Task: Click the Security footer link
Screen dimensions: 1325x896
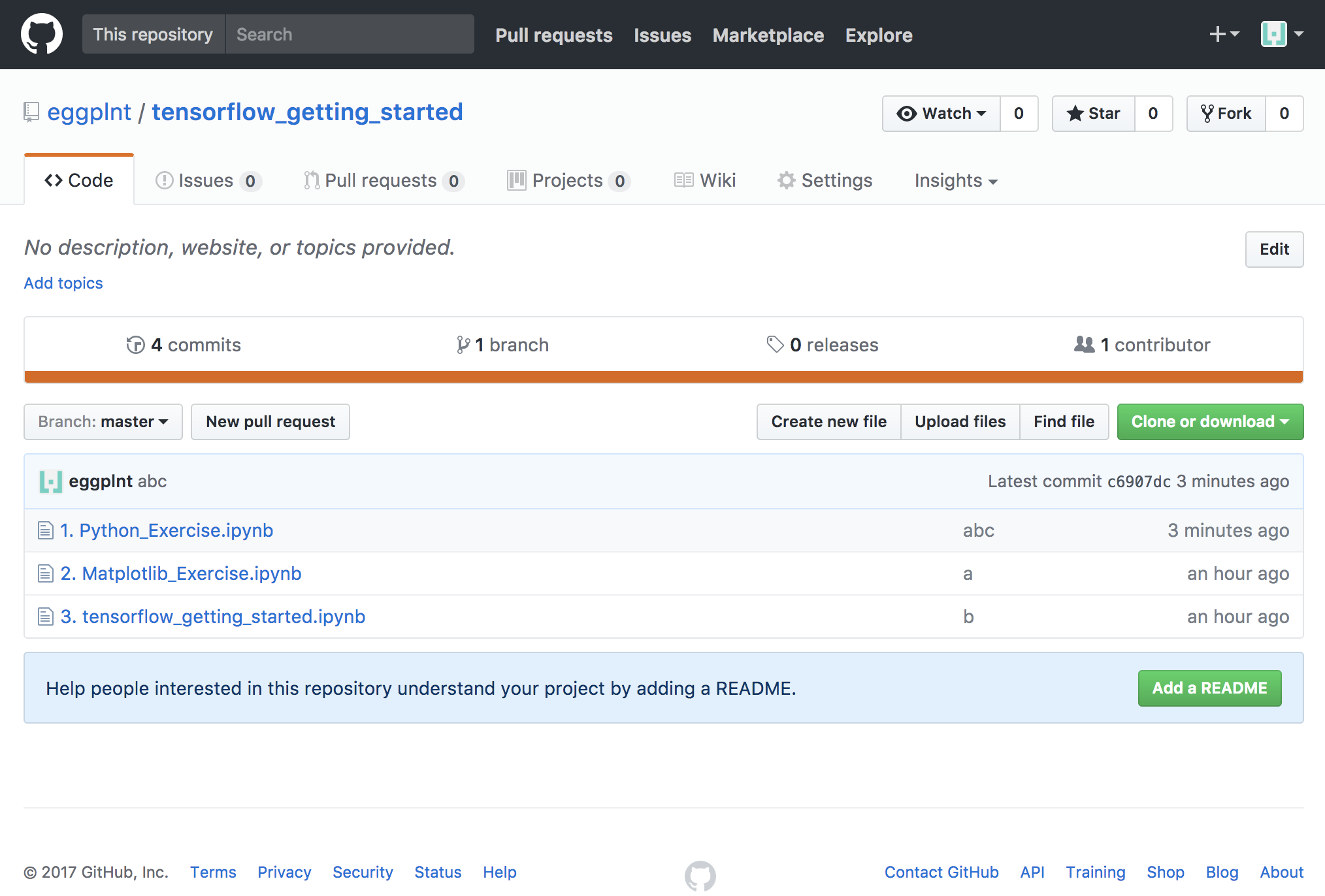Action: coord(363,872)
